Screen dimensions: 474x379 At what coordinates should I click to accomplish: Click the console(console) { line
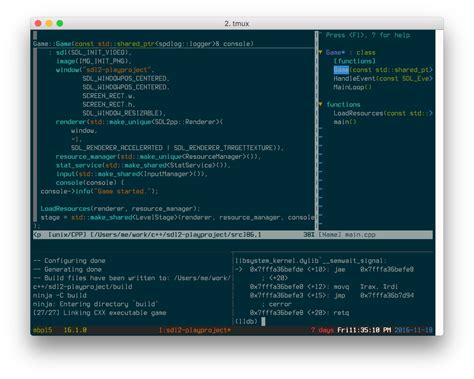[90, 182]
